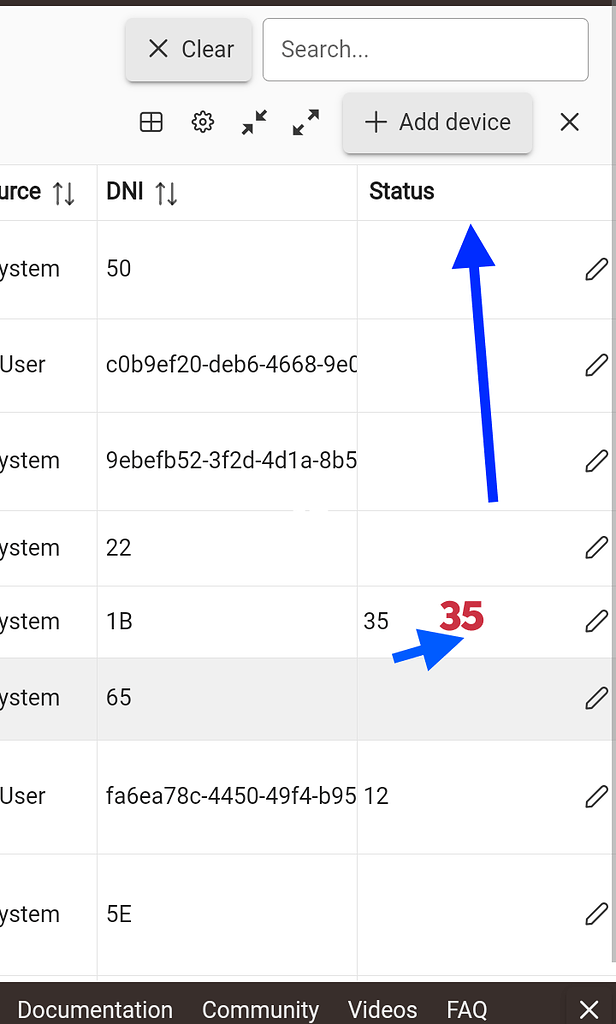Edit the User device starting with fa6ea78c
Image resolution: width=616 pixels, height=1024 pixels.
click(597, 795)
